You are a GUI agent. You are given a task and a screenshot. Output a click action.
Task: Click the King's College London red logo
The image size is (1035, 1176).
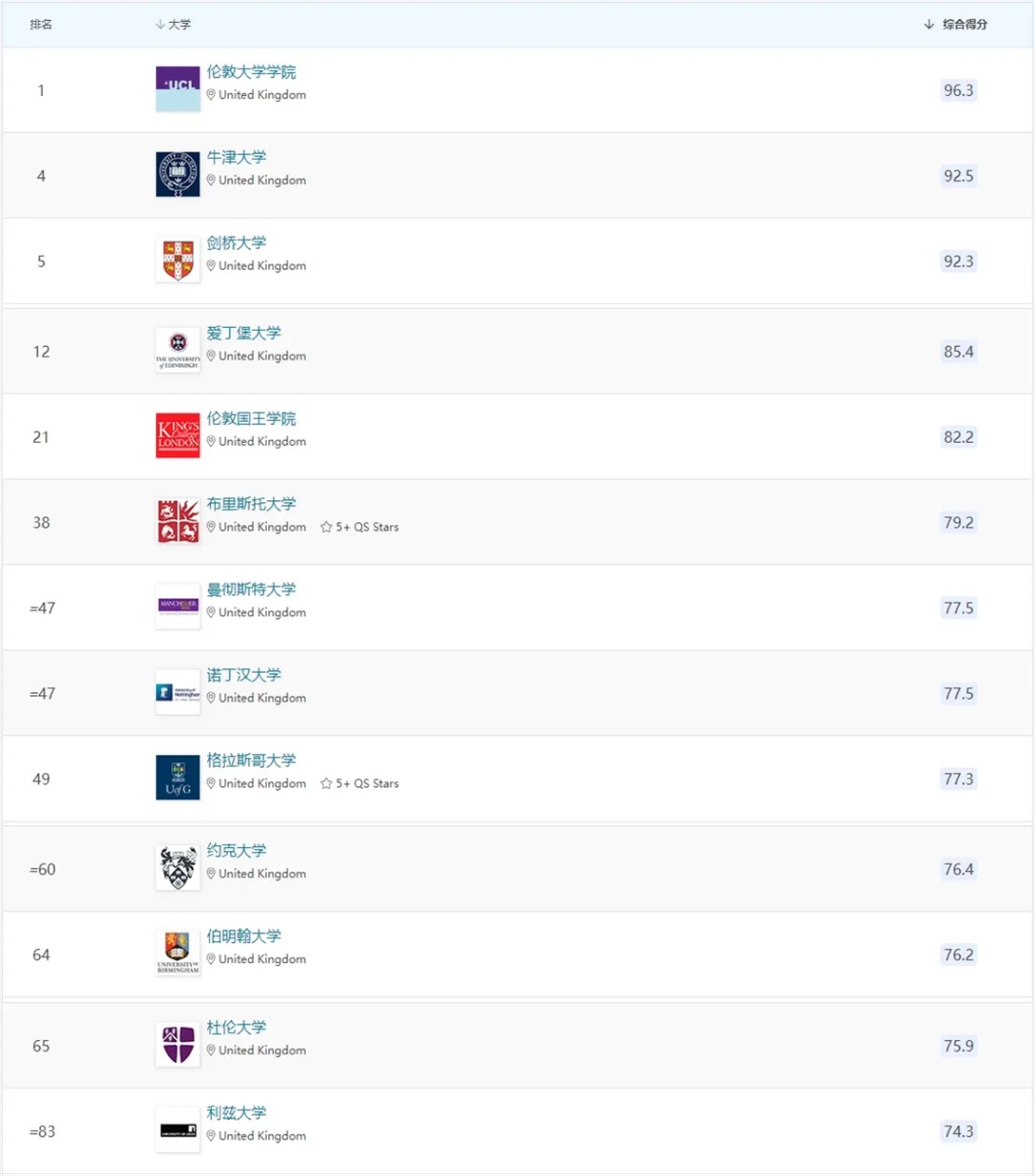click(x=178, y=436)
